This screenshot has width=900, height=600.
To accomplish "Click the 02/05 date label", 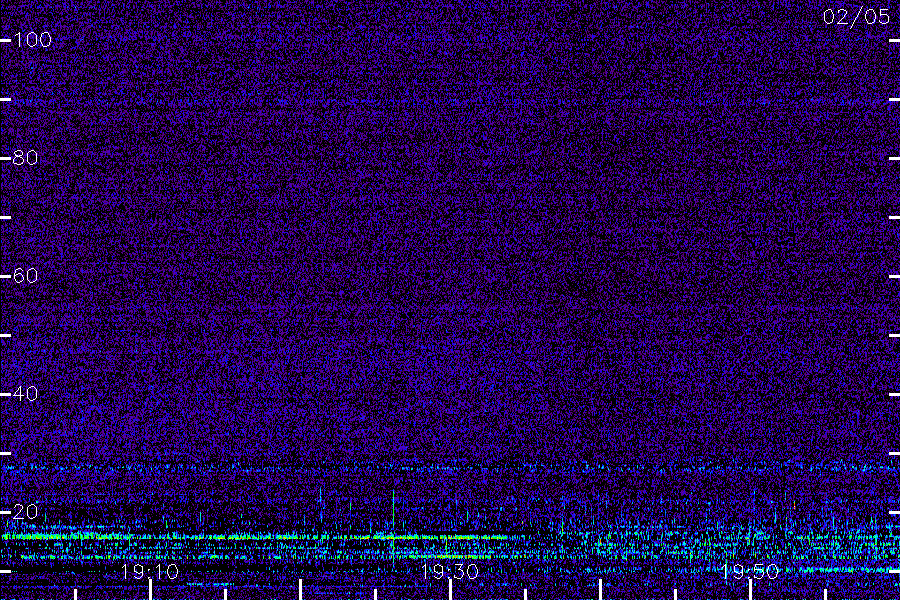I will pyautogui.click(x=856, y=17).
